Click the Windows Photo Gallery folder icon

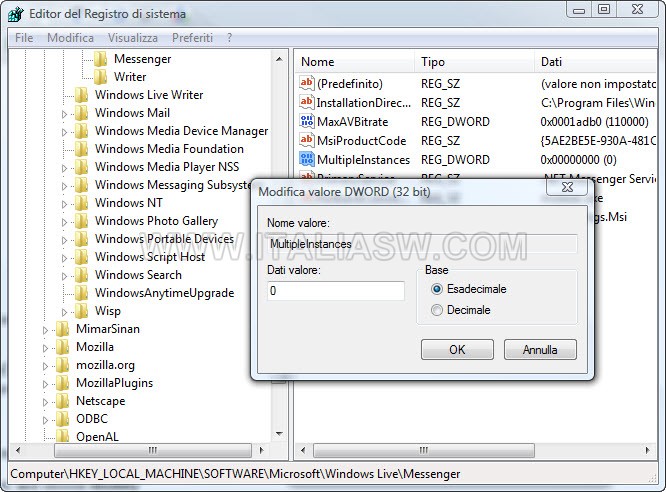click(81, 221)
